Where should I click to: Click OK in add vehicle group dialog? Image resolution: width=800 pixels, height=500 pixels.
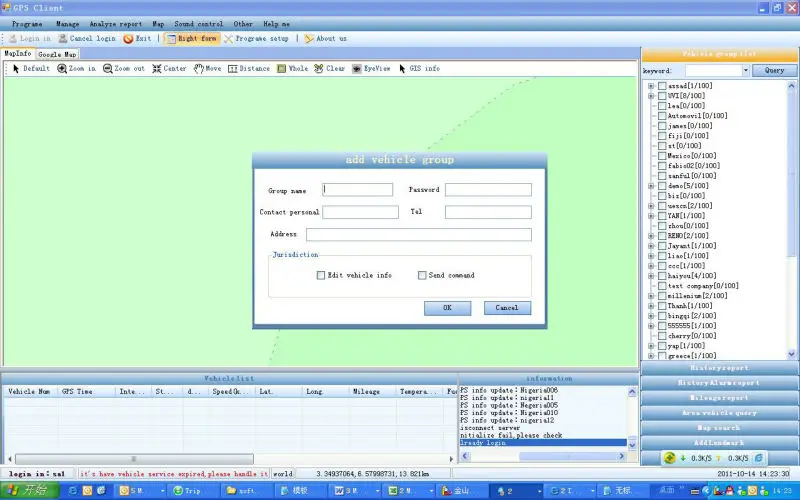(447, 308)
